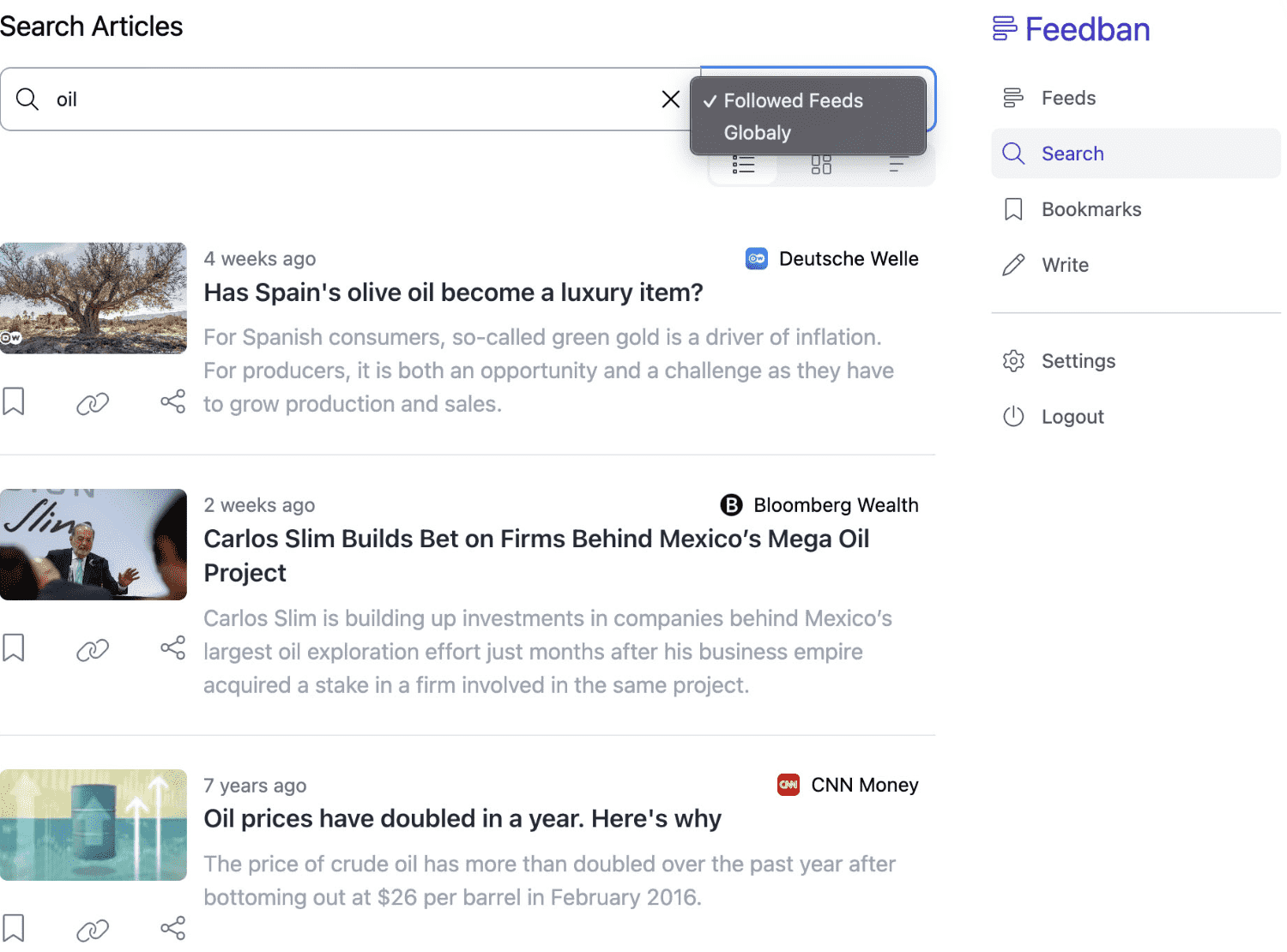Bookmark the Carlos Slim article
The width and height of the screenshot is (1287, 952).
pos(14,648)
